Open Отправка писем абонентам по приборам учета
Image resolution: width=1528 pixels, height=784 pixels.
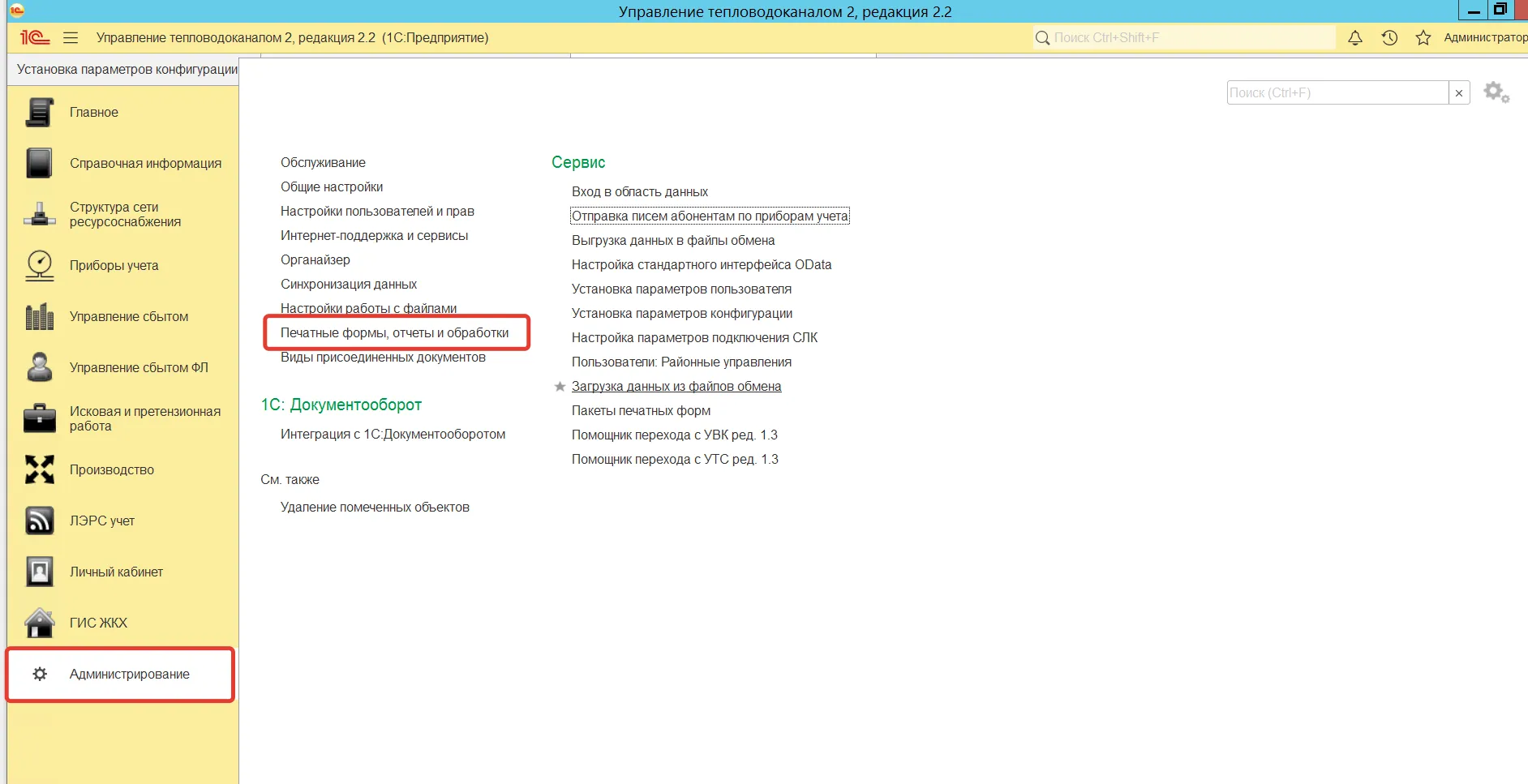710,216
